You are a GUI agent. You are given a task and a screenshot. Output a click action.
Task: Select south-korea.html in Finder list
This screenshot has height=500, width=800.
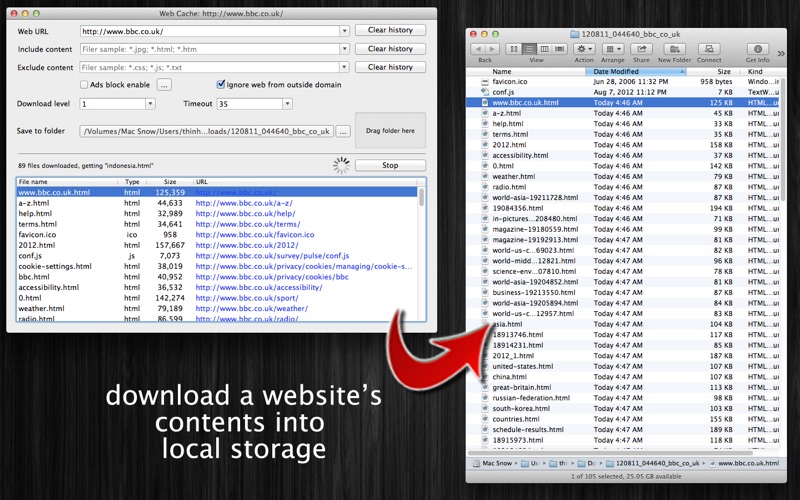623,408
